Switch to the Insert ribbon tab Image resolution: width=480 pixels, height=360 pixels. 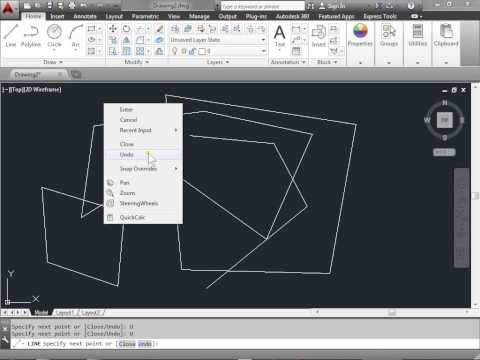pos(57,16)
